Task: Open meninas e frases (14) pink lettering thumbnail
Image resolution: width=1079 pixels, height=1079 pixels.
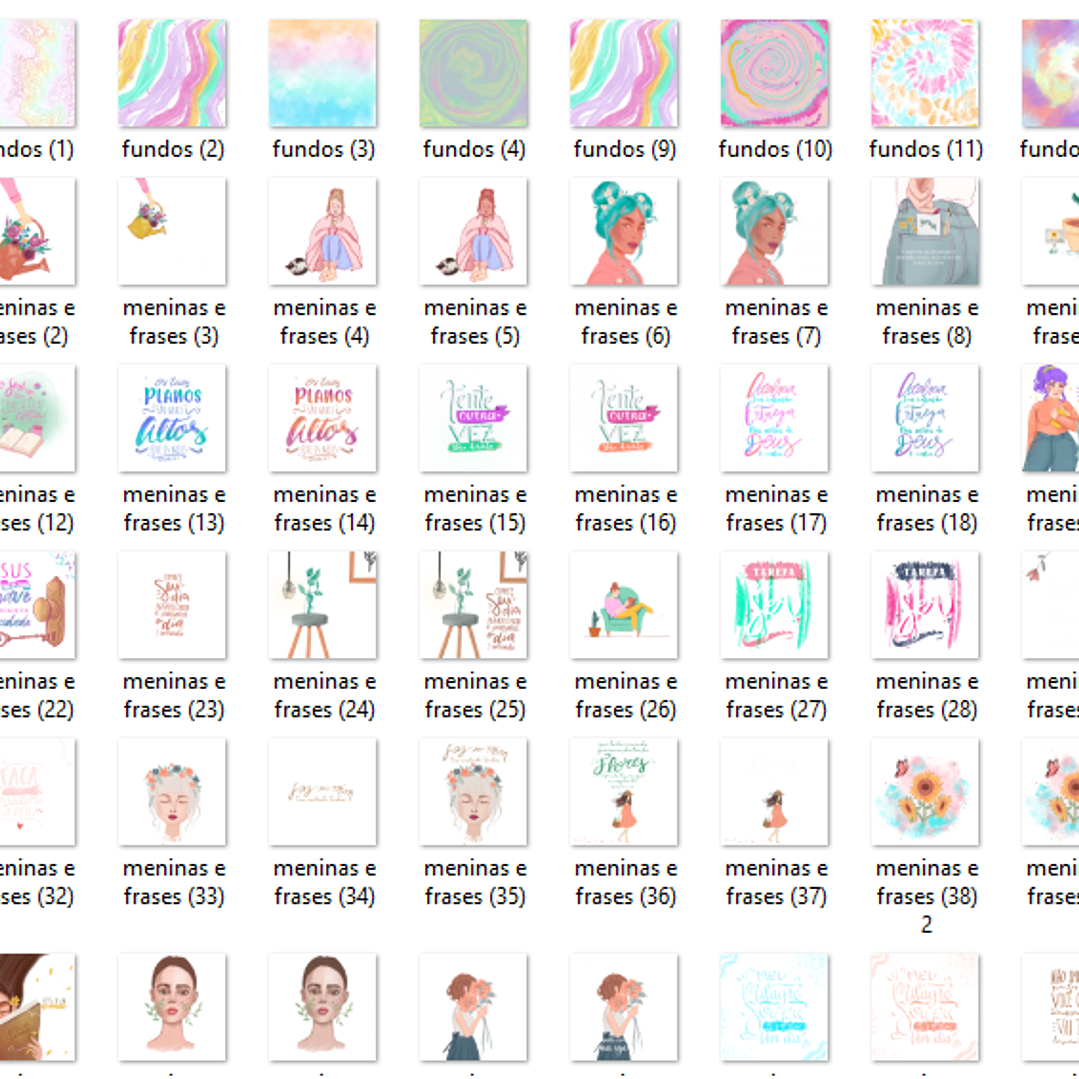Action: (323, 418)
